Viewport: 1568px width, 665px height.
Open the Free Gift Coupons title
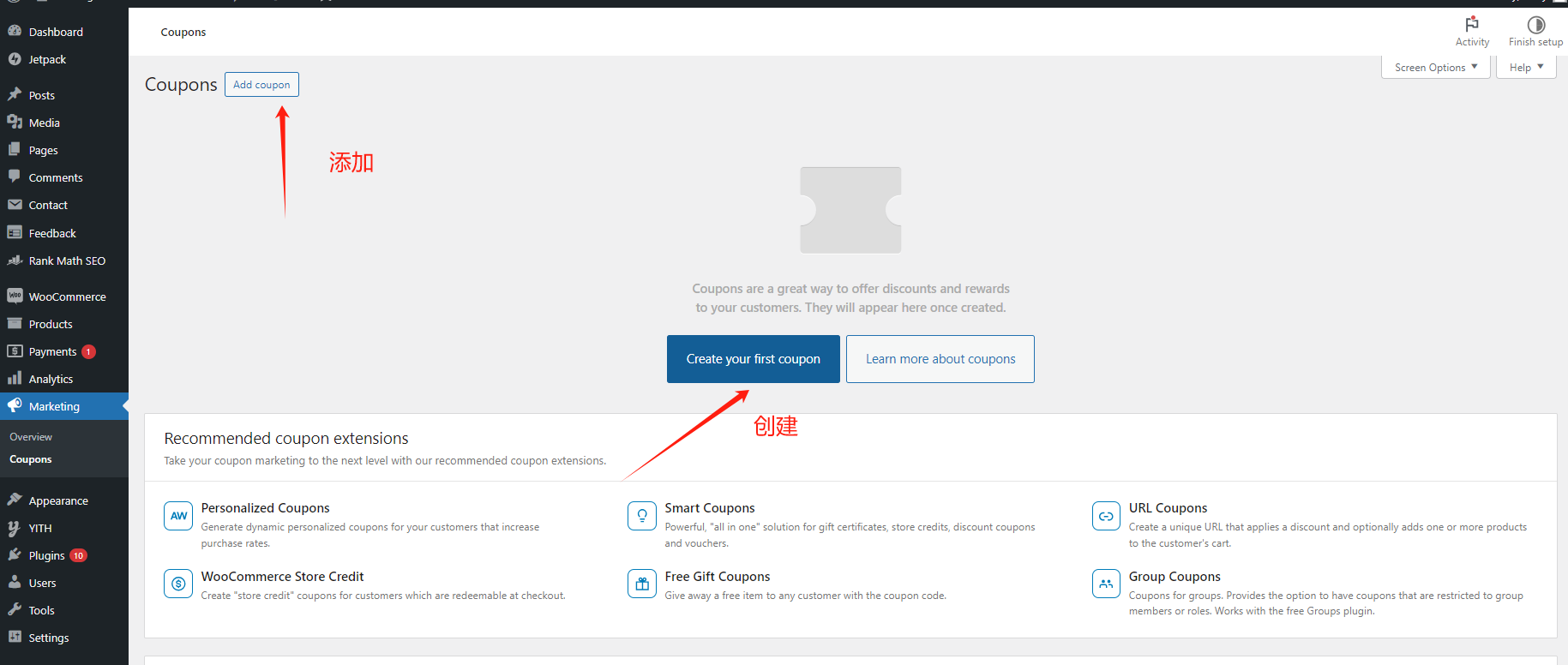pyautogui.click(x=718, y=577)
